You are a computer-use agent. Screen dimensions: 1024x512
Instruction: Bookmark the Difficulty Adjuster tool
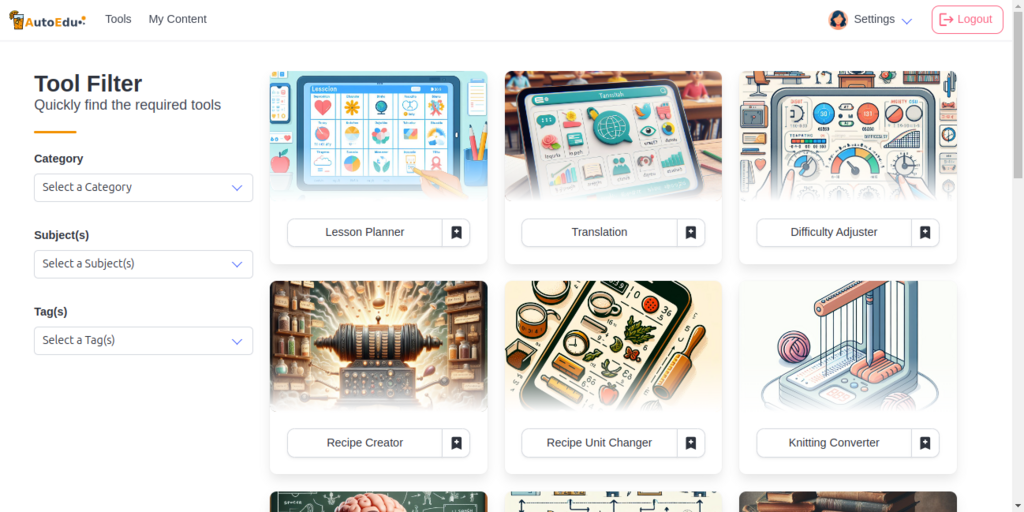925,232
